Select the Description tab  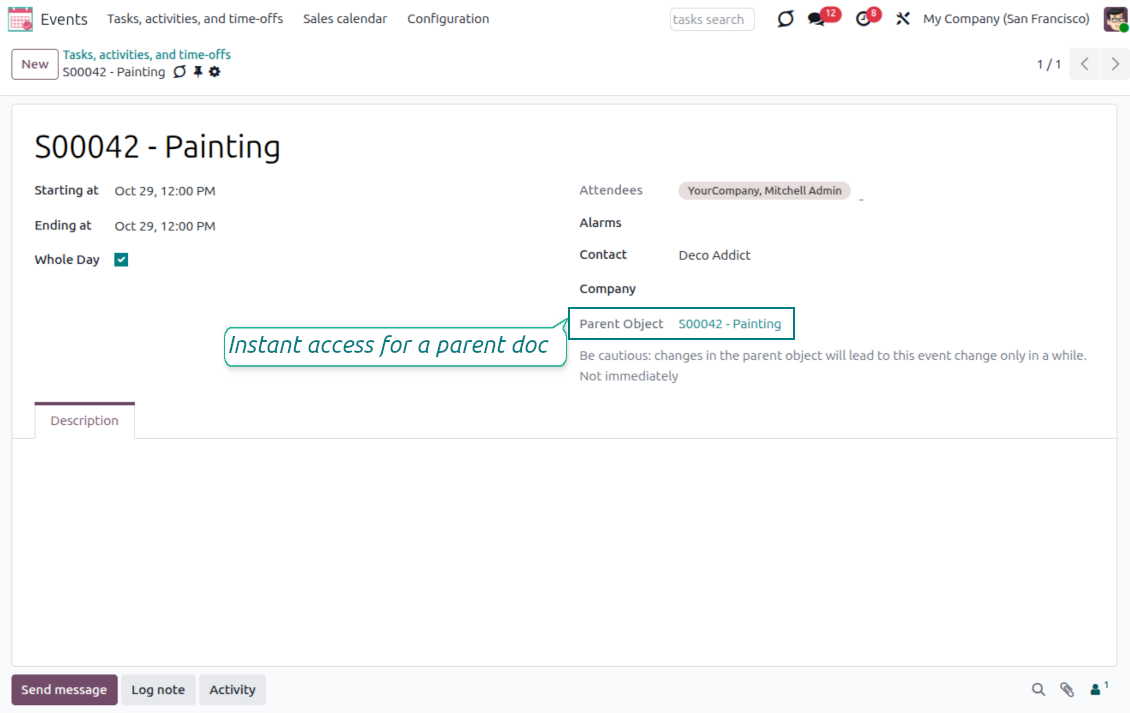[x=85, y=421]
